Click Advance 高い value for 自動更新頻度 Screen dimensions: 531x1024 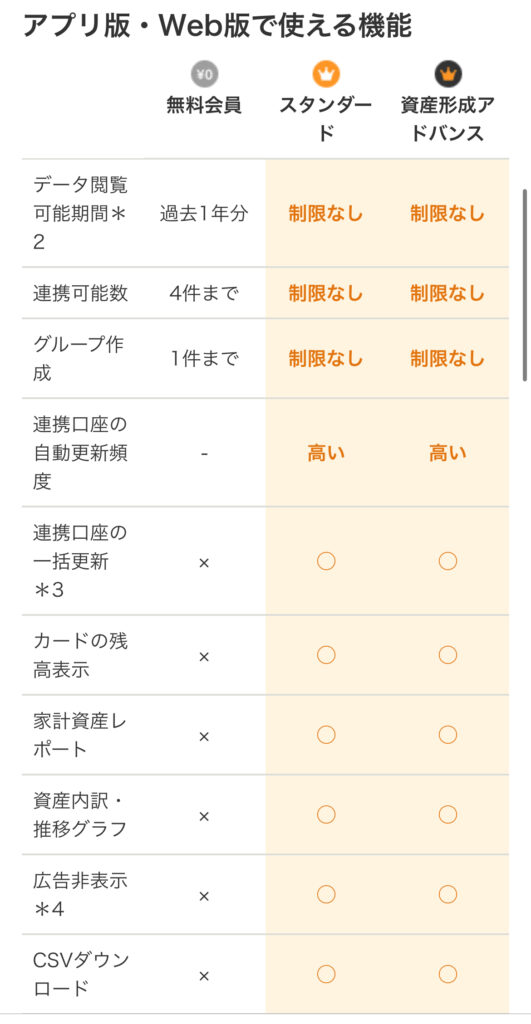(447, 453)
